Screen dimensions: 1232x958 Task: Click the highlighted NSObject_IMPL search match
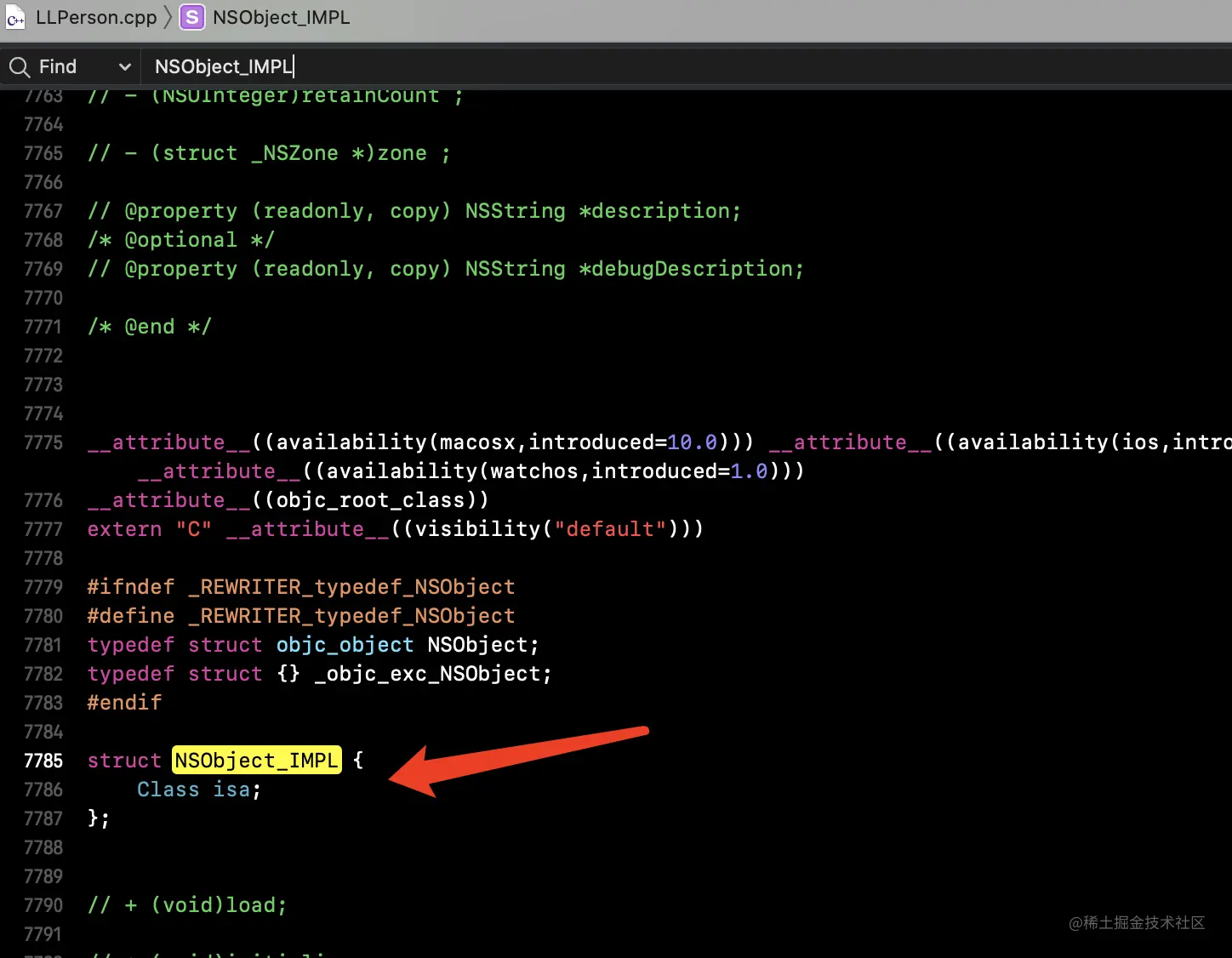tap(256, 760)
